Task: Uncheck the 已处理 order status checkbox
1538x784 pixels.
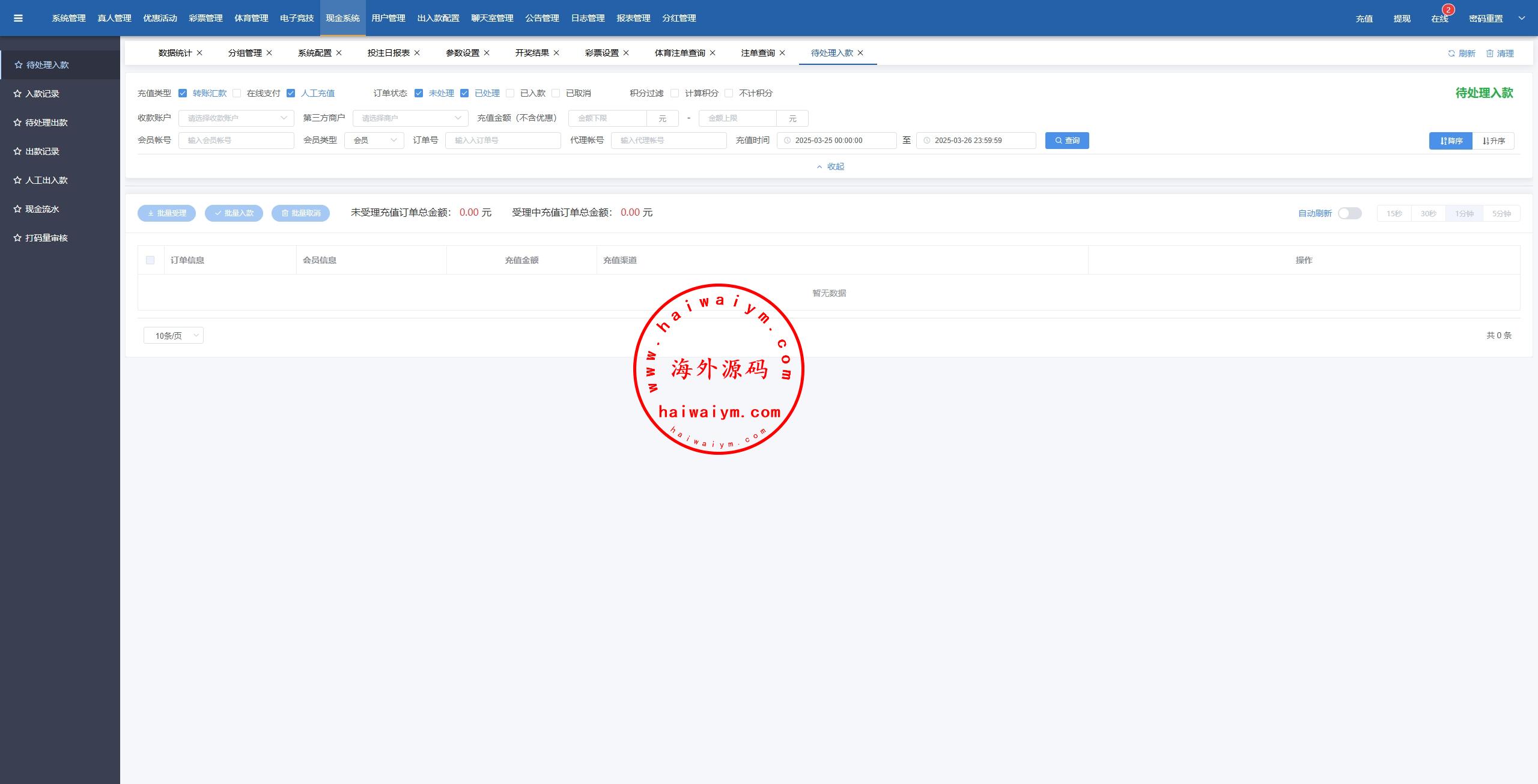Action: pyautogui.click(x=464, y=93)
